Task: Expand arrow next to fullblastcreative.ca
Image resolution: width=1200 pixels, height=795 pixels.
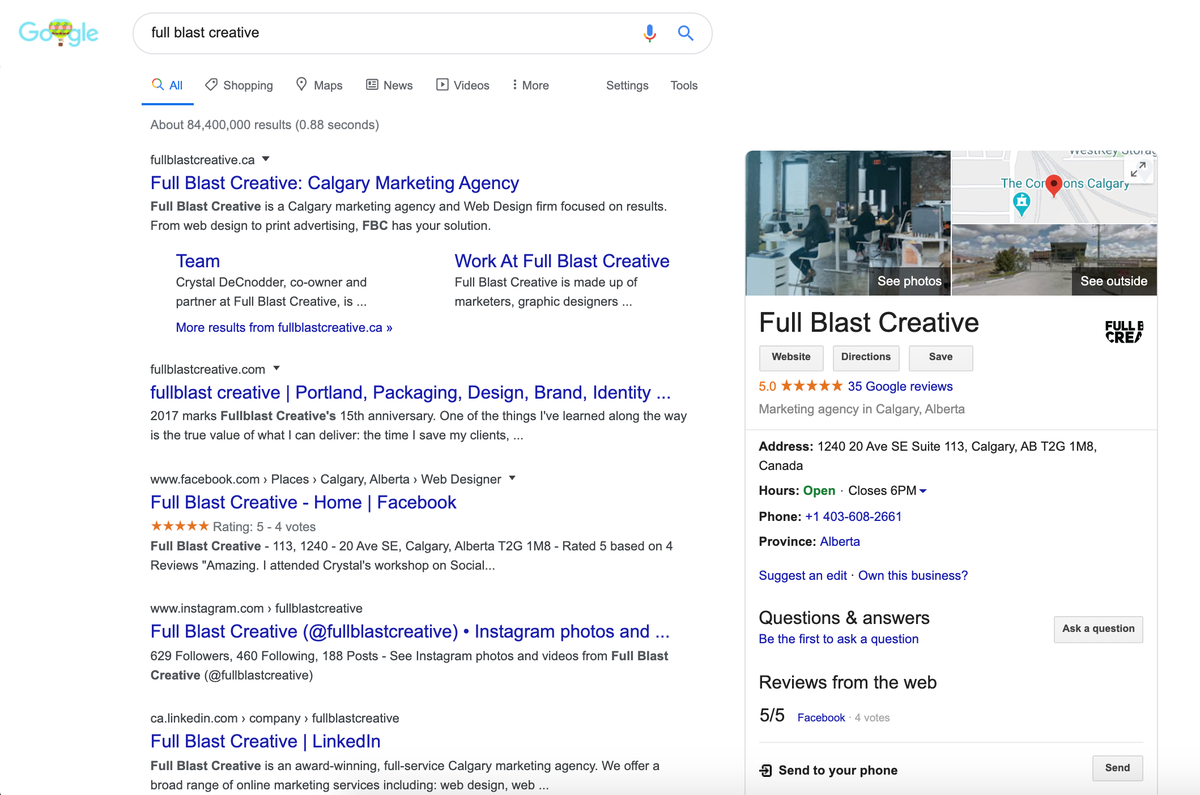Action: [266, 159]
